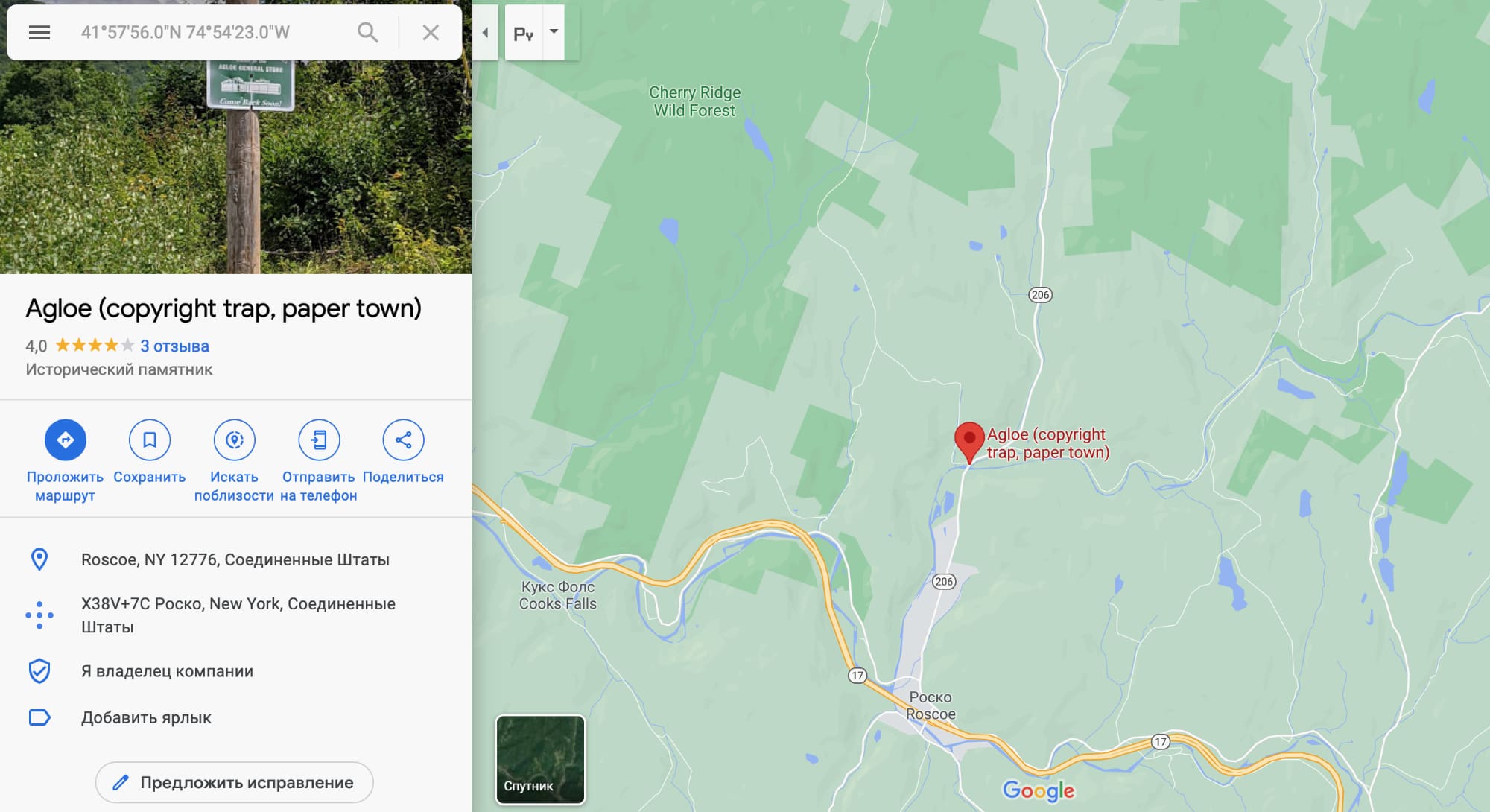Collapse the side panel arrow

point(485,32)
